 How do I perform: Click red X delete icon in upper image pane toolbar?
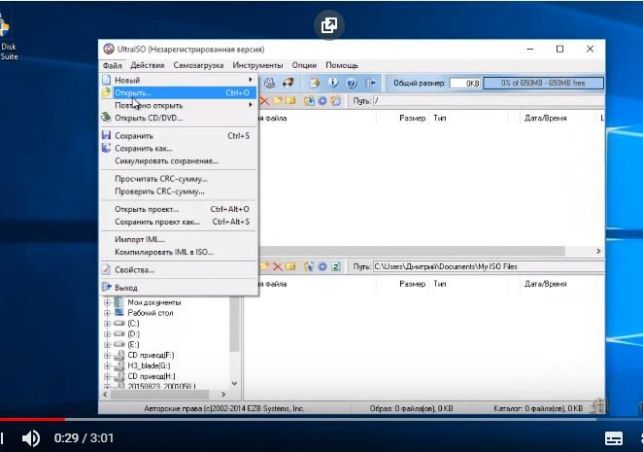pyautogui.click(x=264, y=101)
